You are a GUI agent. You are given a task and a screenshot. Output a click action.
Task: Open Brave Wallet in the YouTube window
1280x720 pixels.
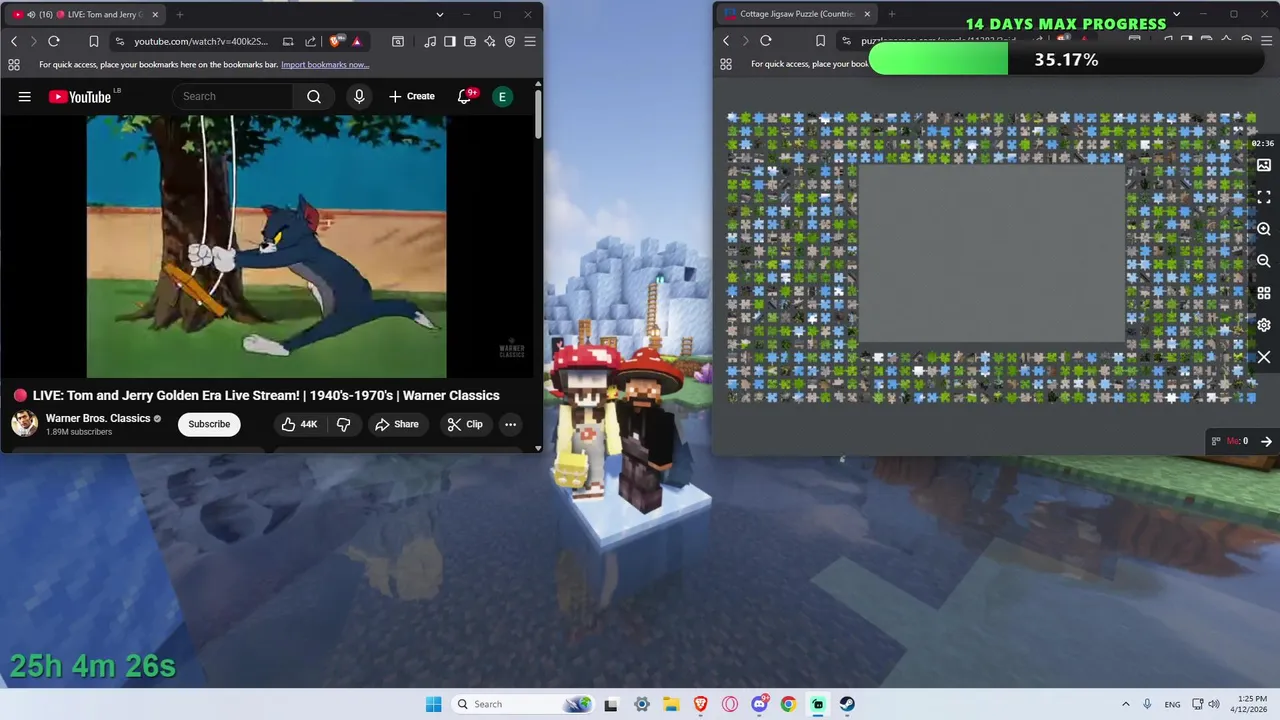[x=470, y=41]
